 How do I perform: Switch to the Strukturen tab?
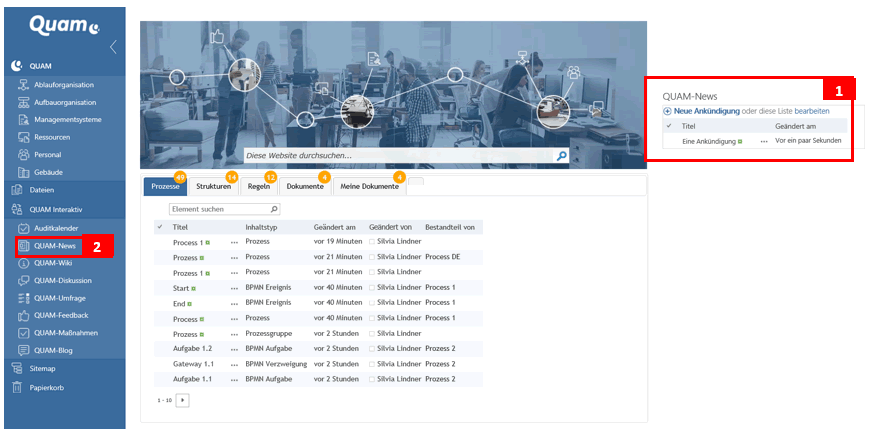(x=213, y=186)
